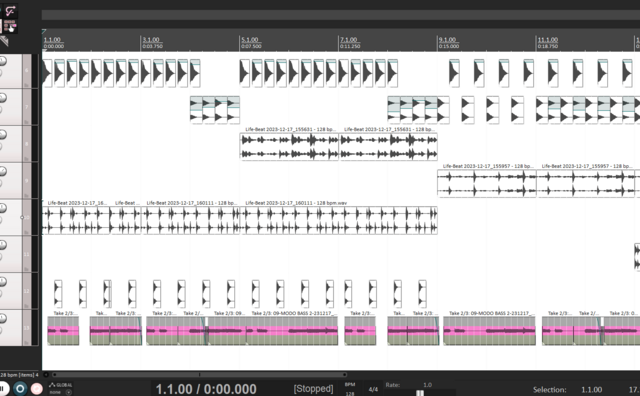Screen dimensions: 640x396
Task: Click the pink envelope automation toolbar icon
Action: coord(10,10)
